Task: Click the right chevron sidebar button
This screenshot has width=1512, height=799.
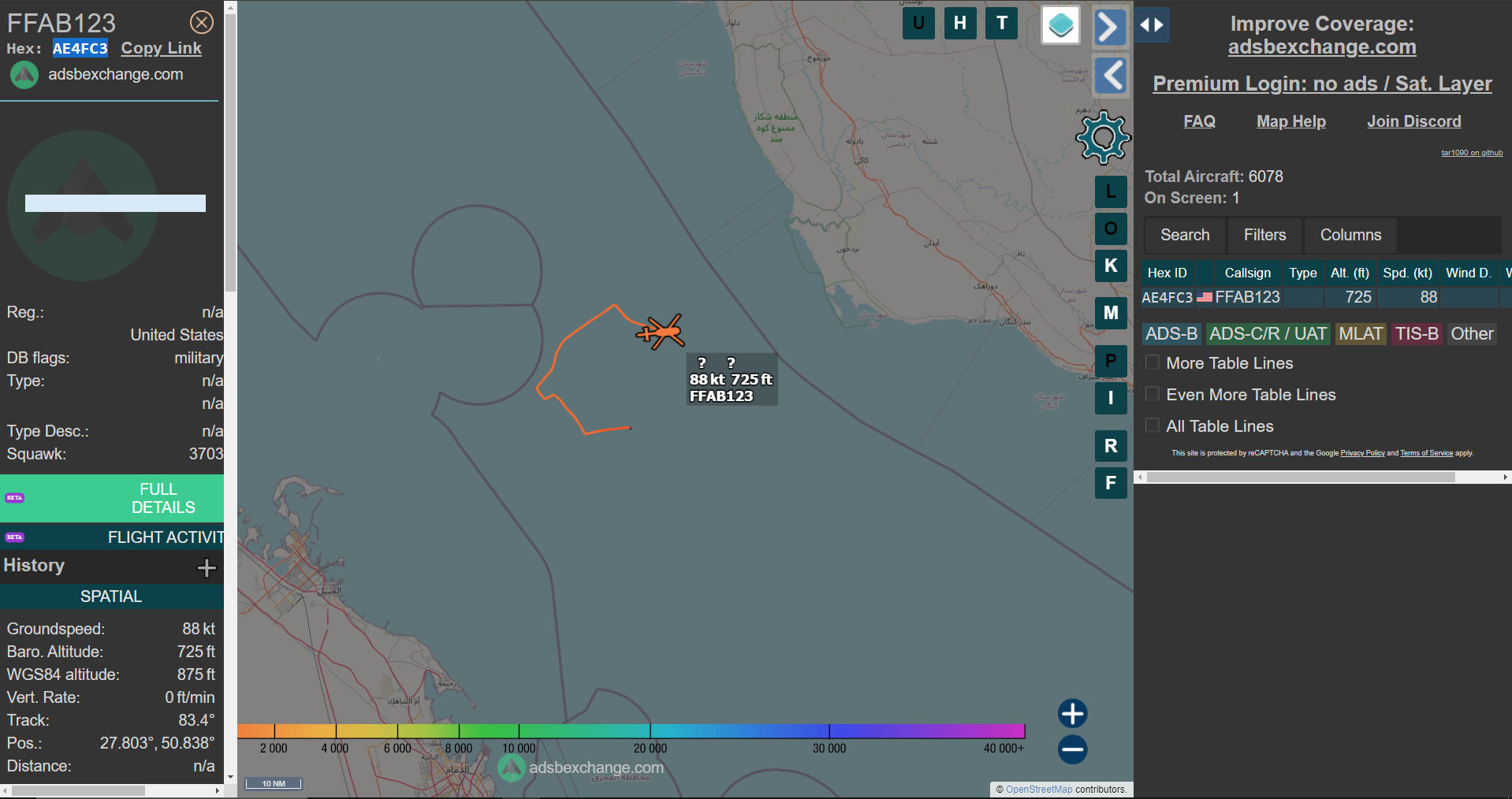Action: [1110, 28]
